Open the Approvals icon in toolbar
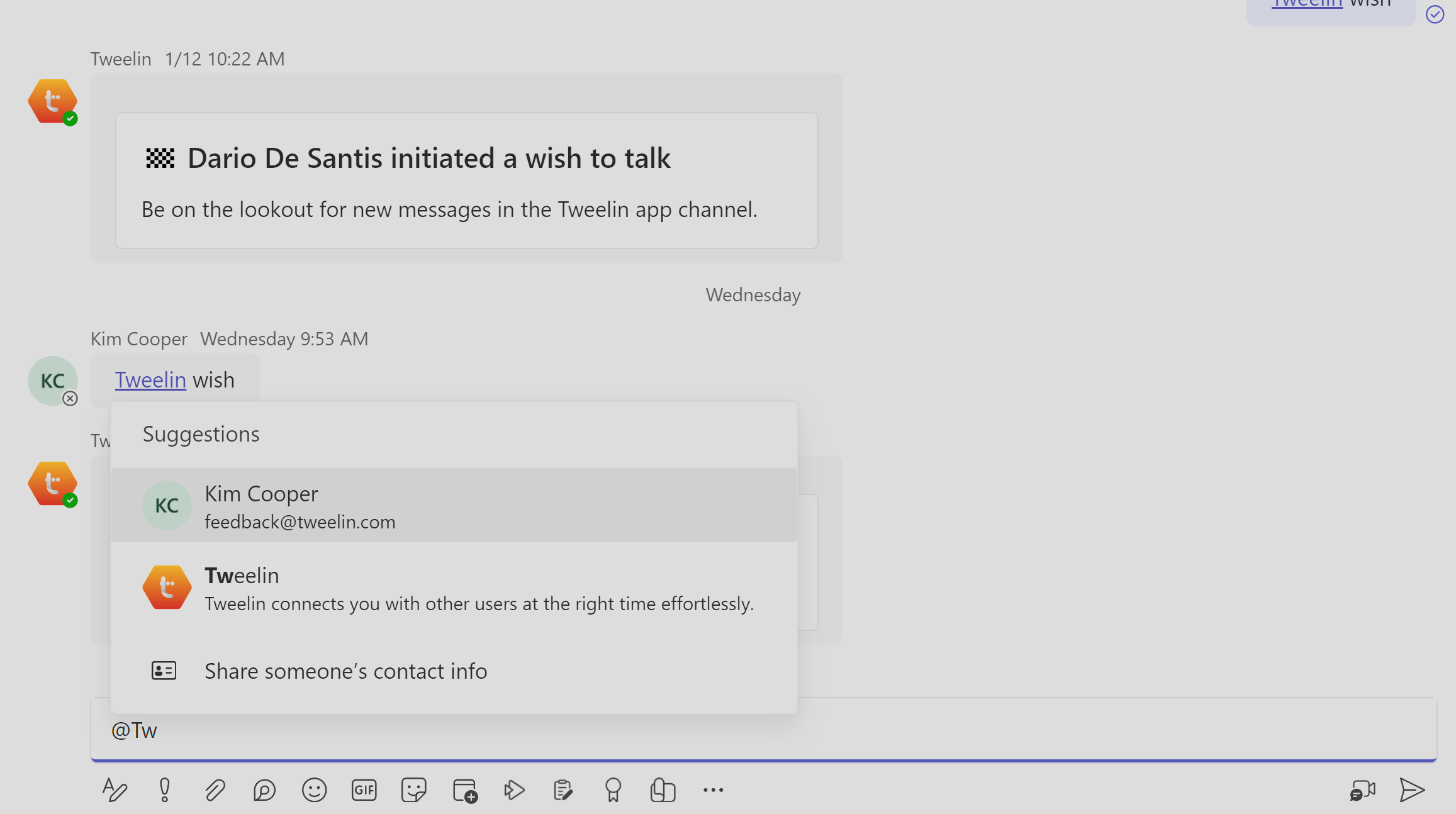 pyautogui.click(x=663, y=790)
